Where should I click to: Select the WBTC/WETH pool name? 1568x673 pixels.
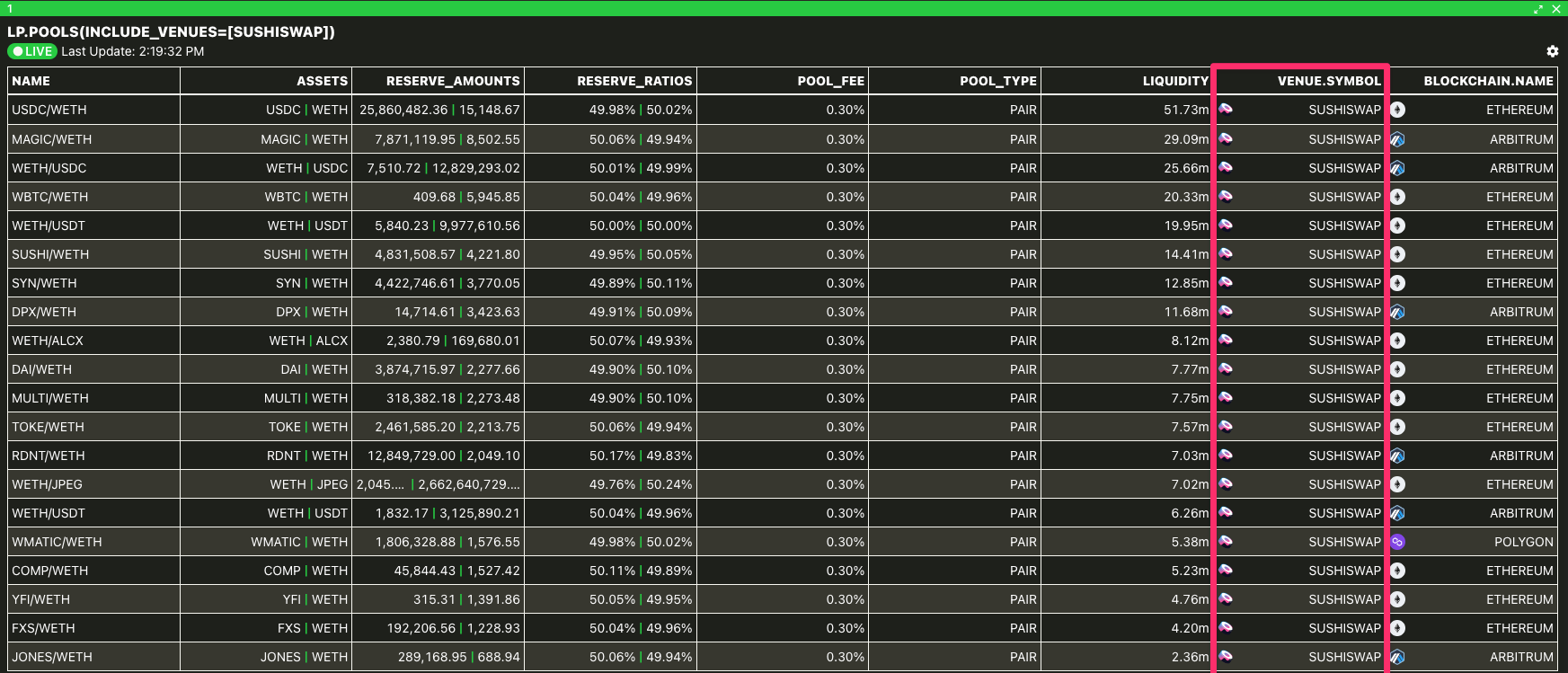pos(49,197)
